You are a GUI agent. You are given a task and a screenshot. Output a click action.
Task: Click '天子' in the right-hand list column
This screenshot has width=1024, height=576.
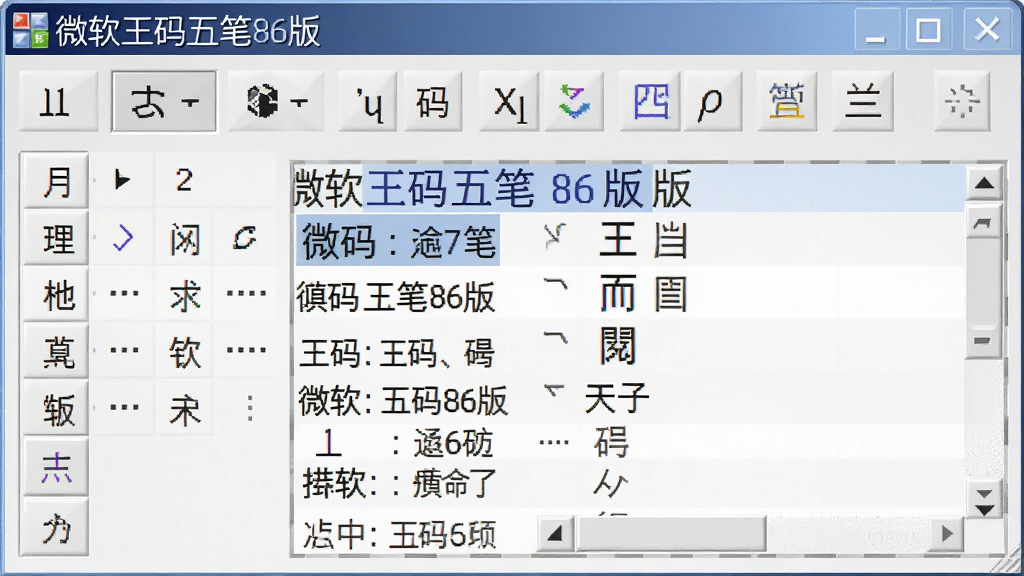tap(616, 398)
